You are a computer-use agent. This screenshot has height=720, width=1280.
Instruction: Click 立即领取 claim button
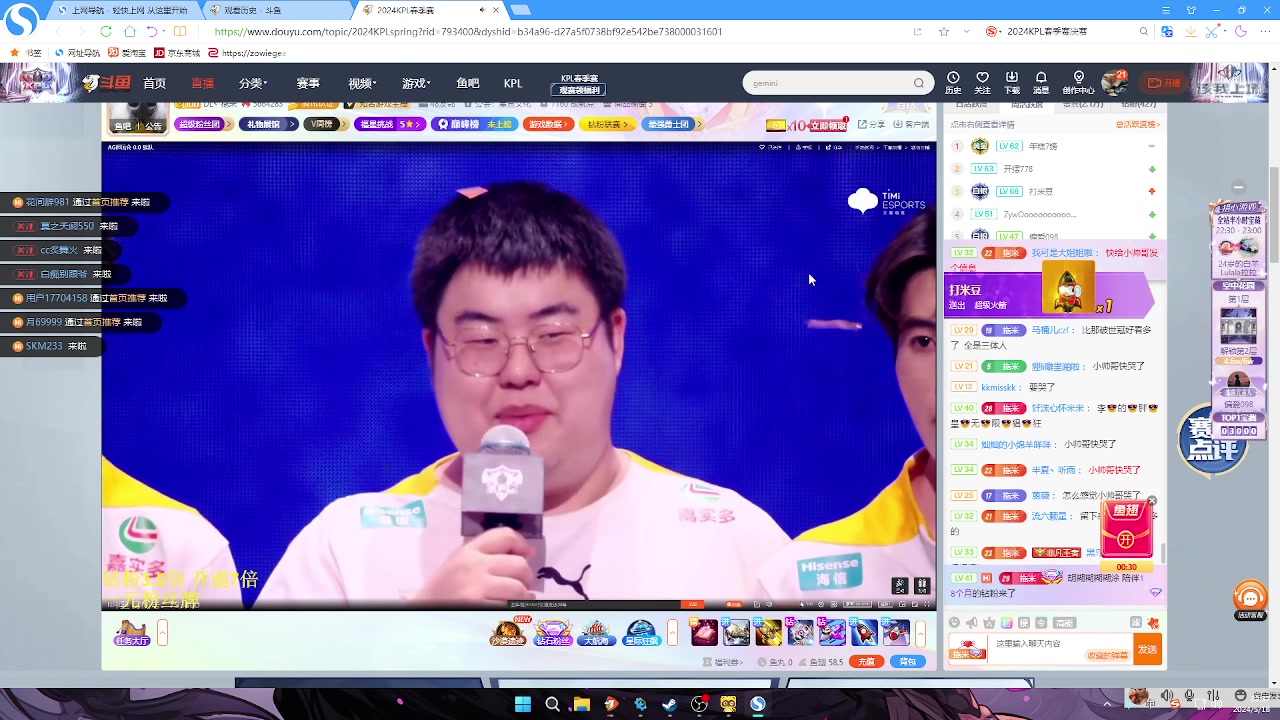(828, 125)
